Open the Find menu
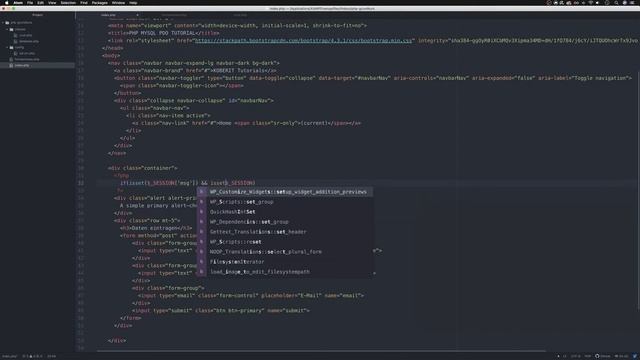Image resolution: width=640 pixels, height=360 pixels. [84, 2]
